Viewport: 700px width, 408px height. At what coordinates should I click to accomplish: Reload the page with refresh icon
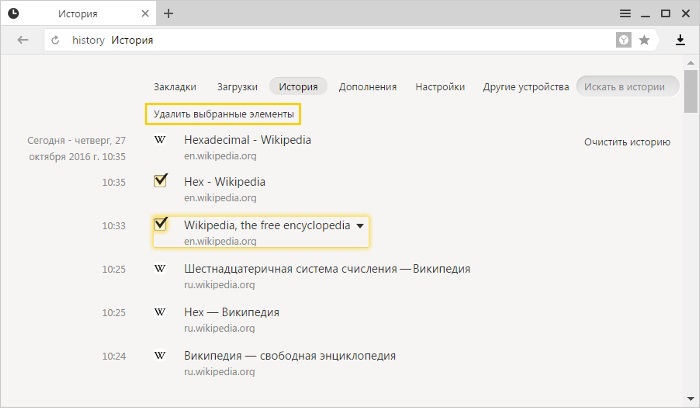55,40
